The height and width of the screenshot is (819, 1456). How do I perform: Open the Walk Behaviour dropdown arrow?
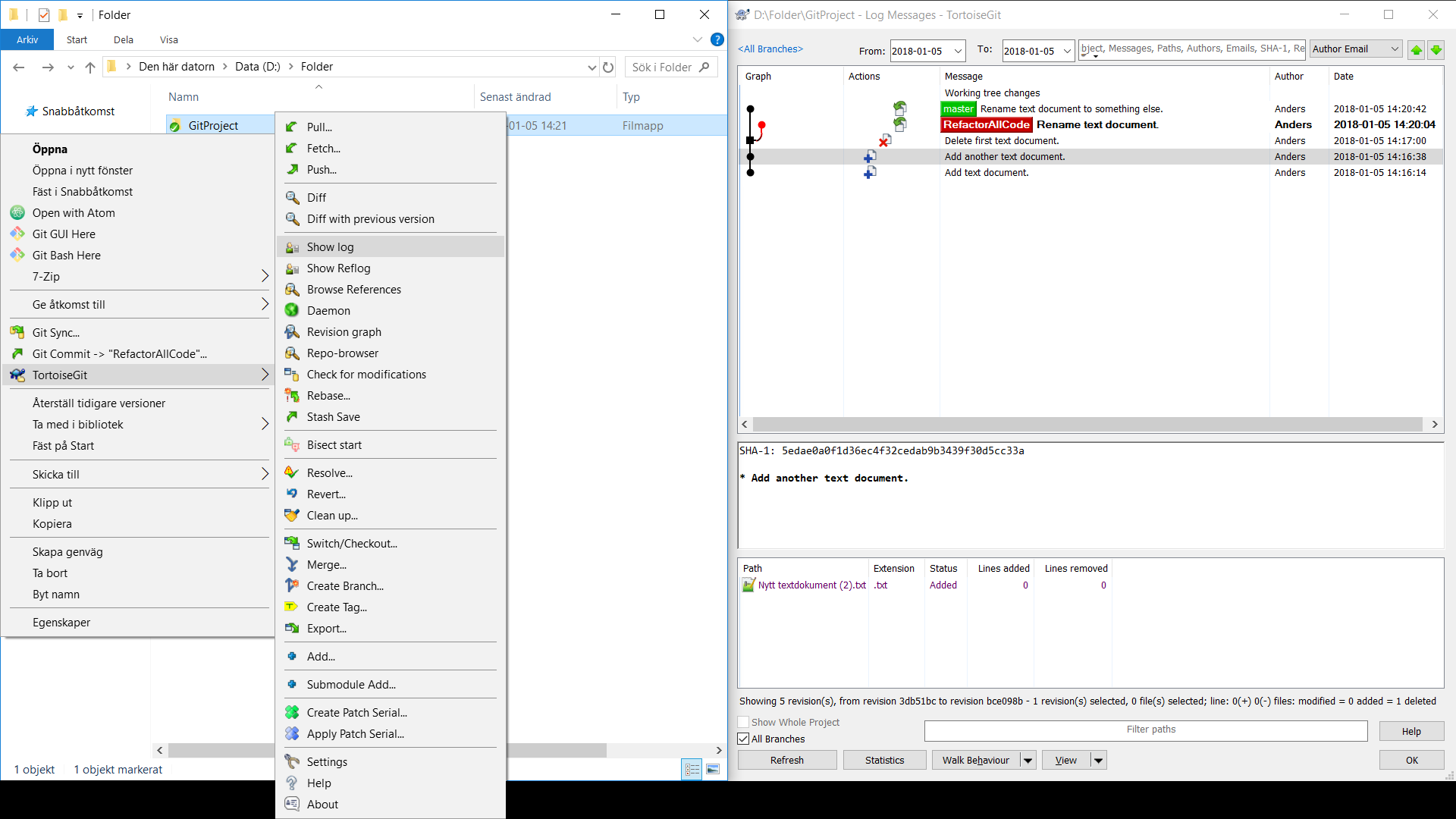1028,761
